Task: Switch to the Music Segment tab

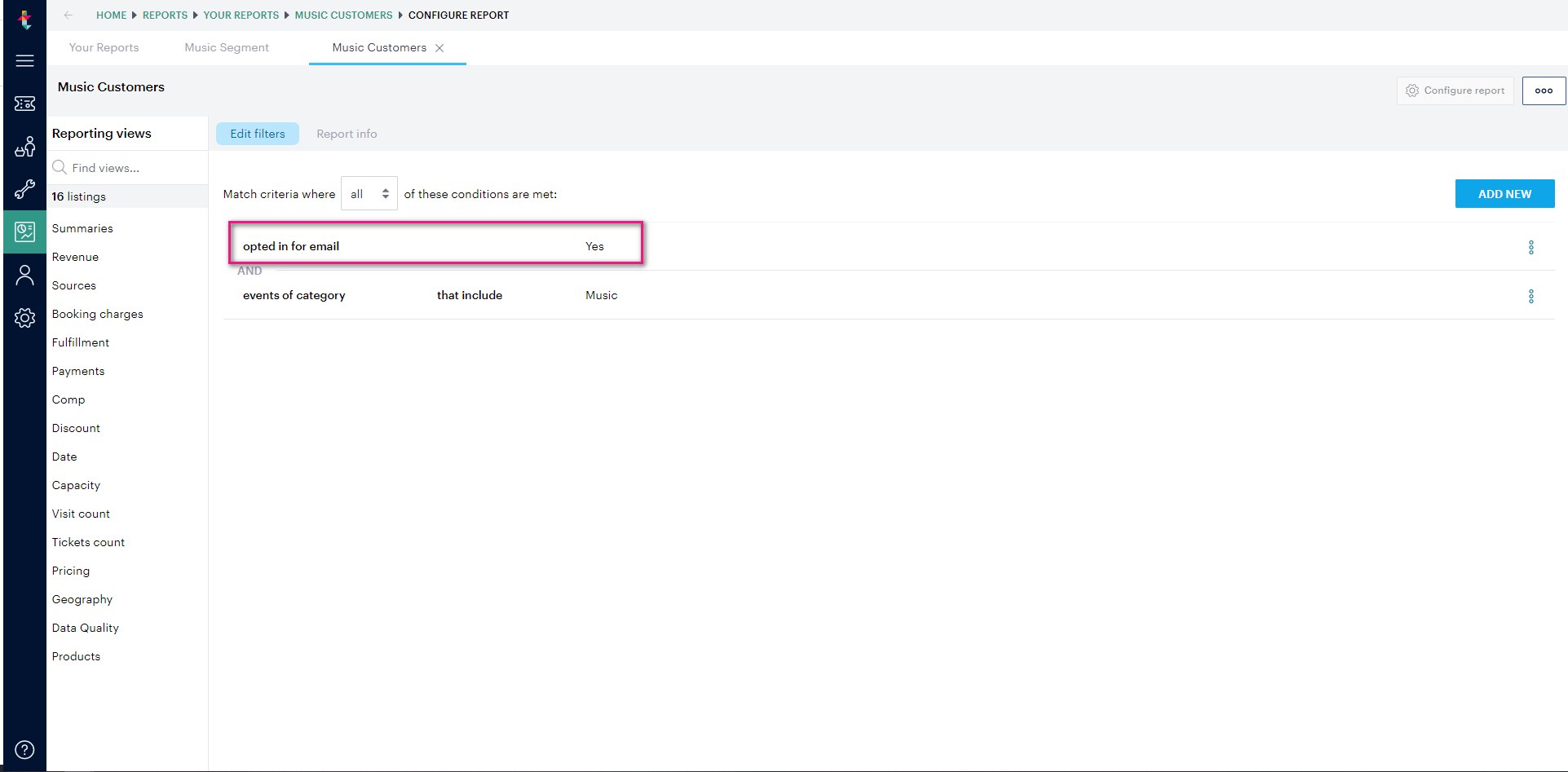Action: point(227,47)
